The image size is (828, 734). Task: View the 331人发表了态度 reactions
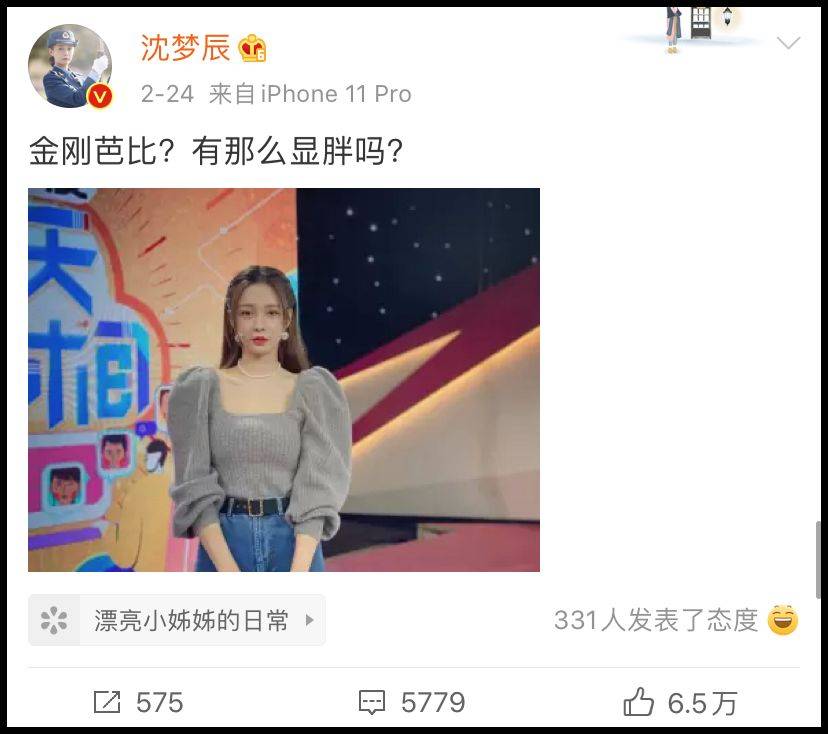[656, 620]
